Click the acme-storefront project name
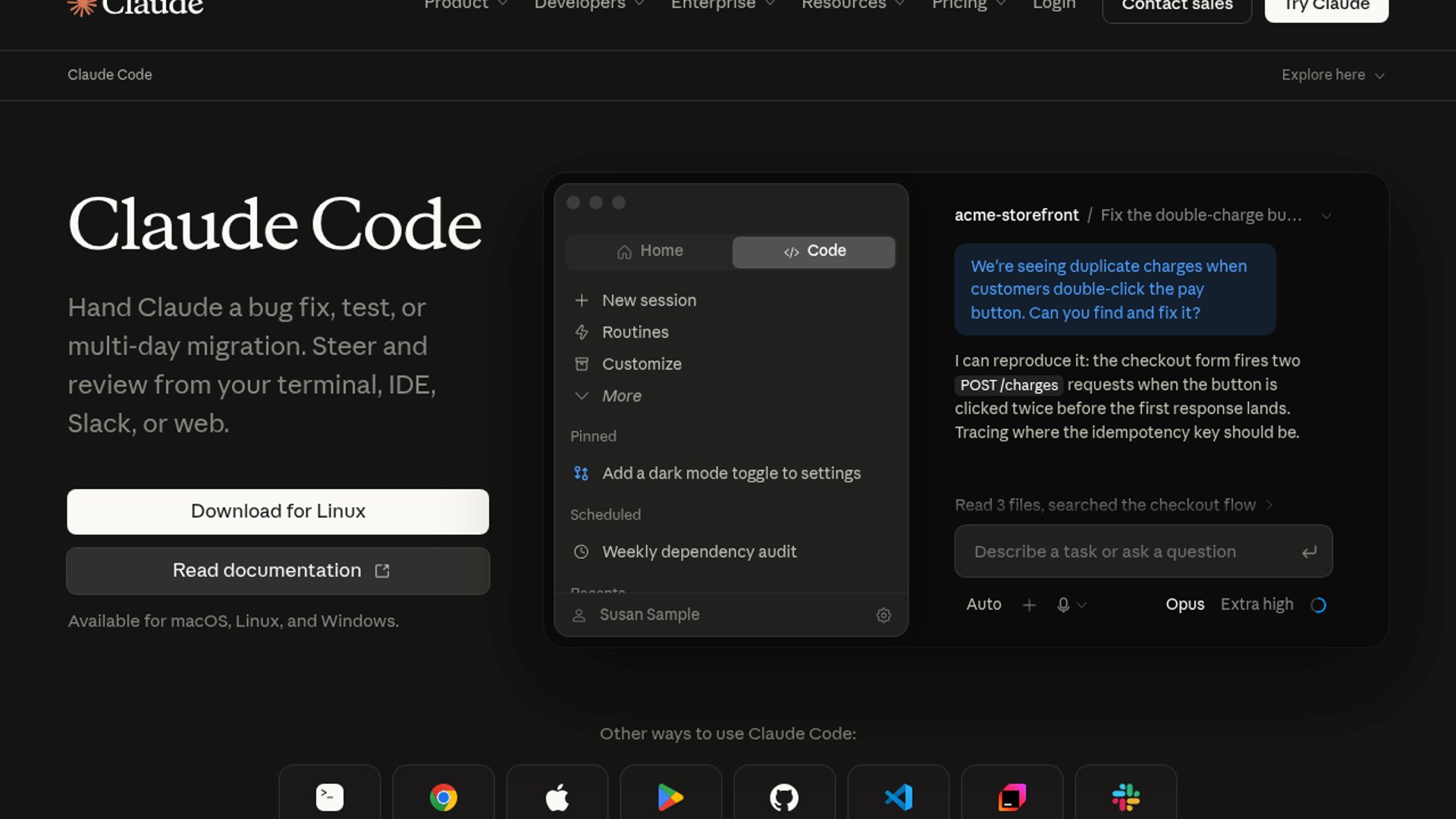This screenshot has width=1456, height=819. coord(1016,215)
